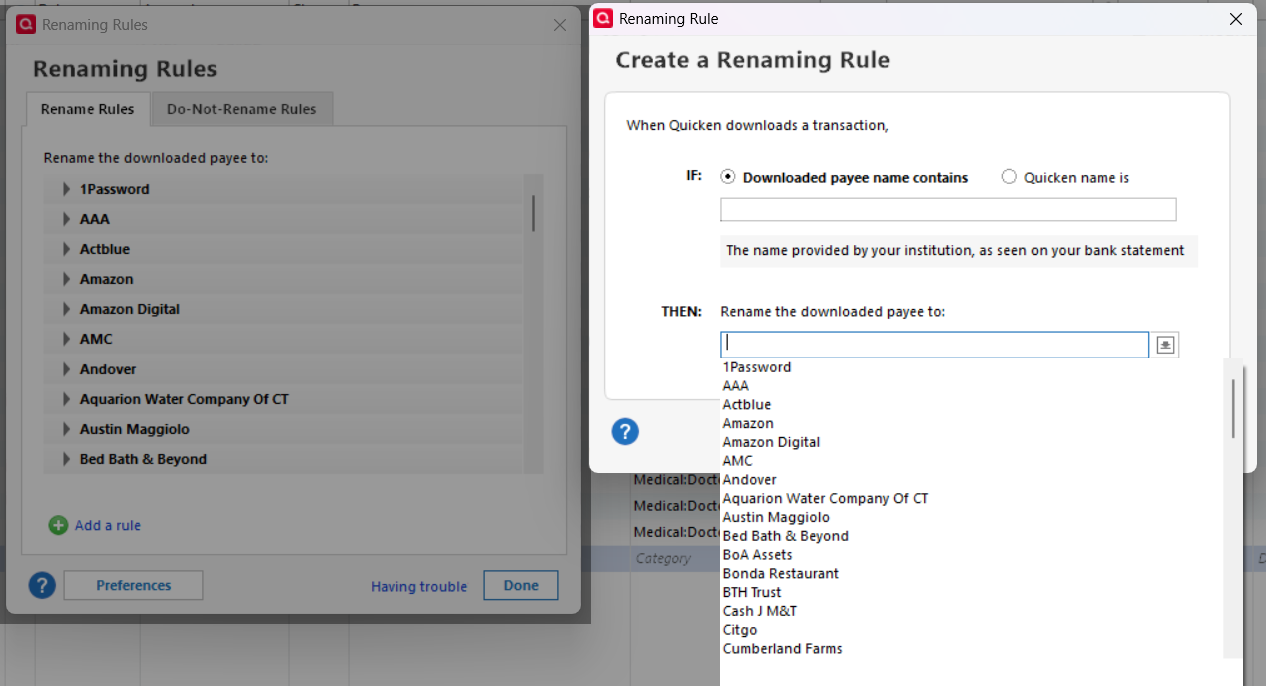
Task: Choose Cash J M&T from the dropdown list
Action: (x=760, y=611)
